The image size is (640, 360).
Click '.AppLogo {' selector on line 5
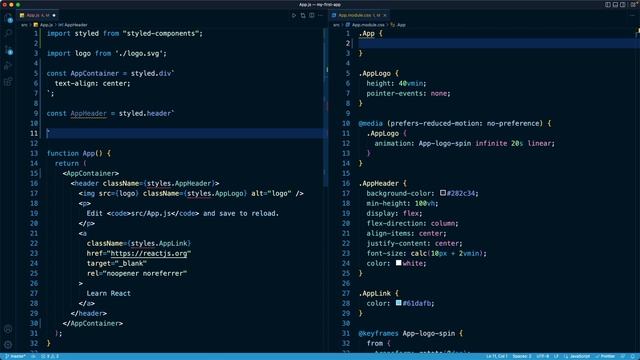(378, 73)
